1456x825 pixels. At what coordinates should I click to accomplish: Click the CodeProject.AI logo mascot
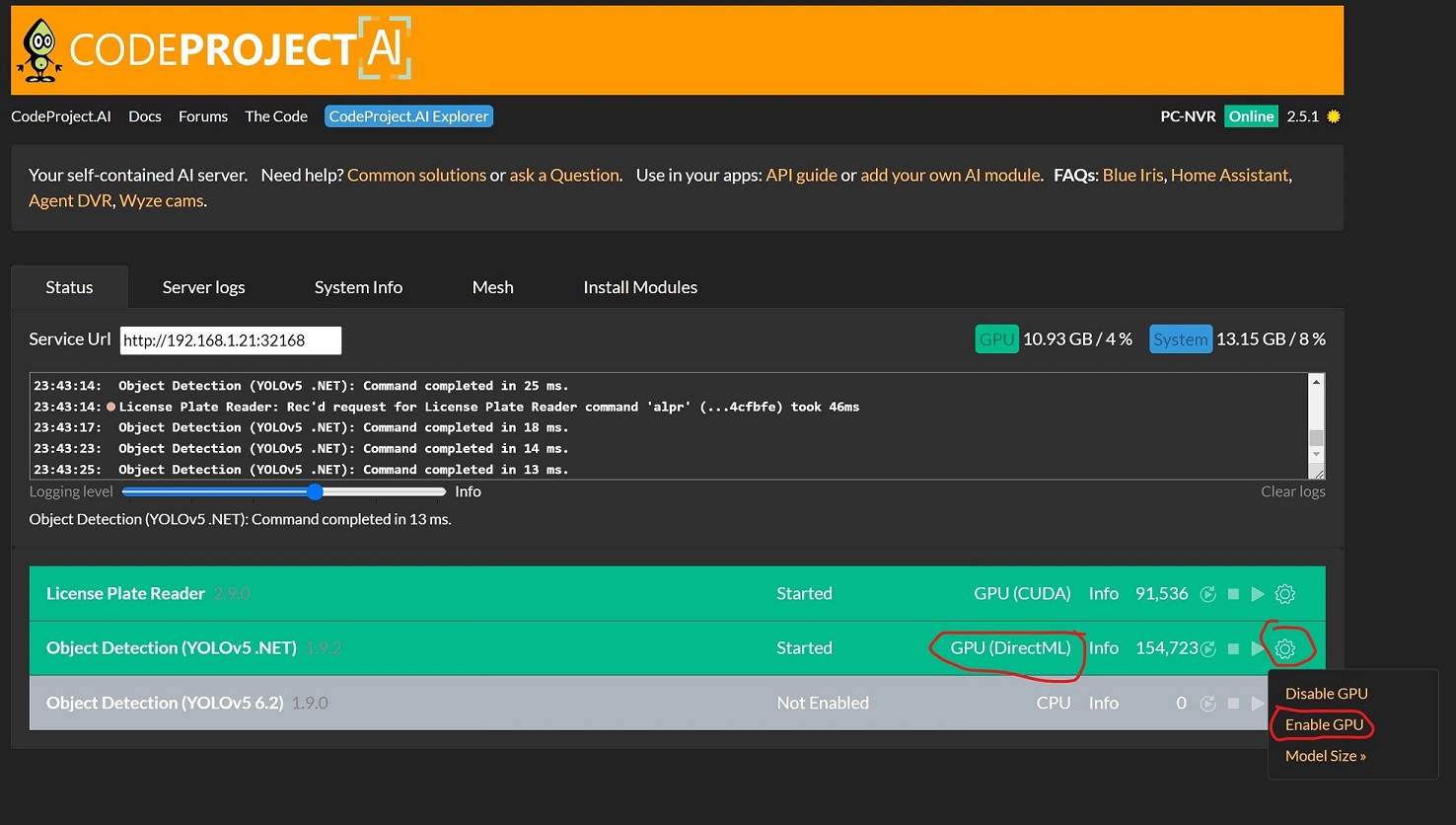click(40, 50)
